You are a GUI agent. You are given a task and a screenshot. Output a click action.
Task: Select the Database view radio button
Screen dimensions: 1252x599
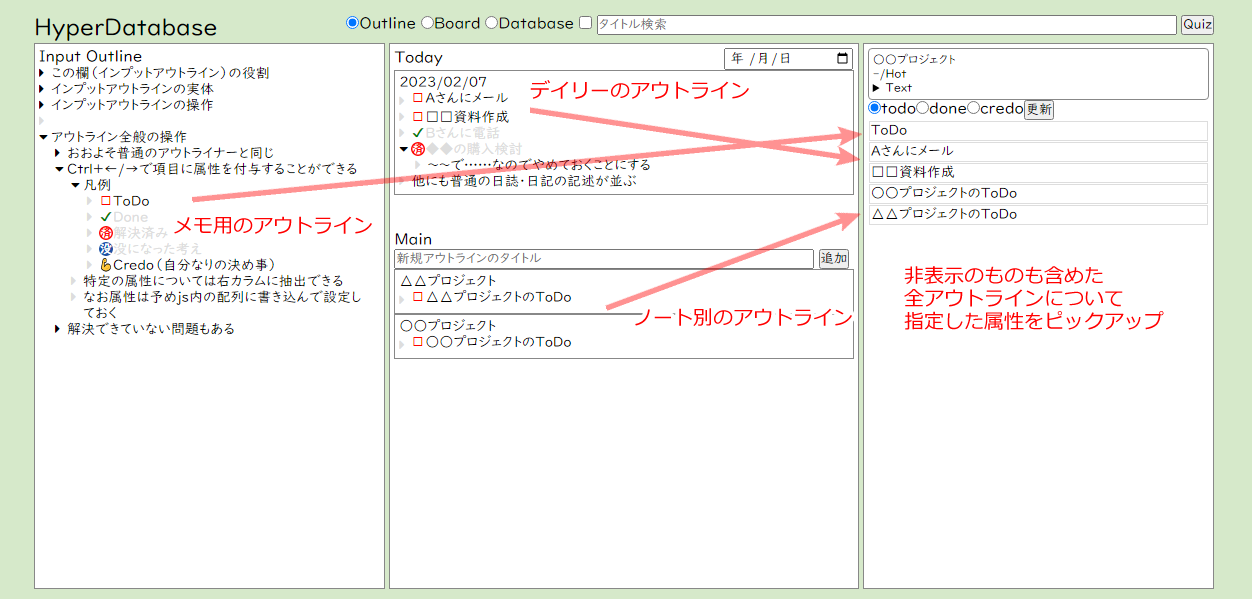click(491, 23)
